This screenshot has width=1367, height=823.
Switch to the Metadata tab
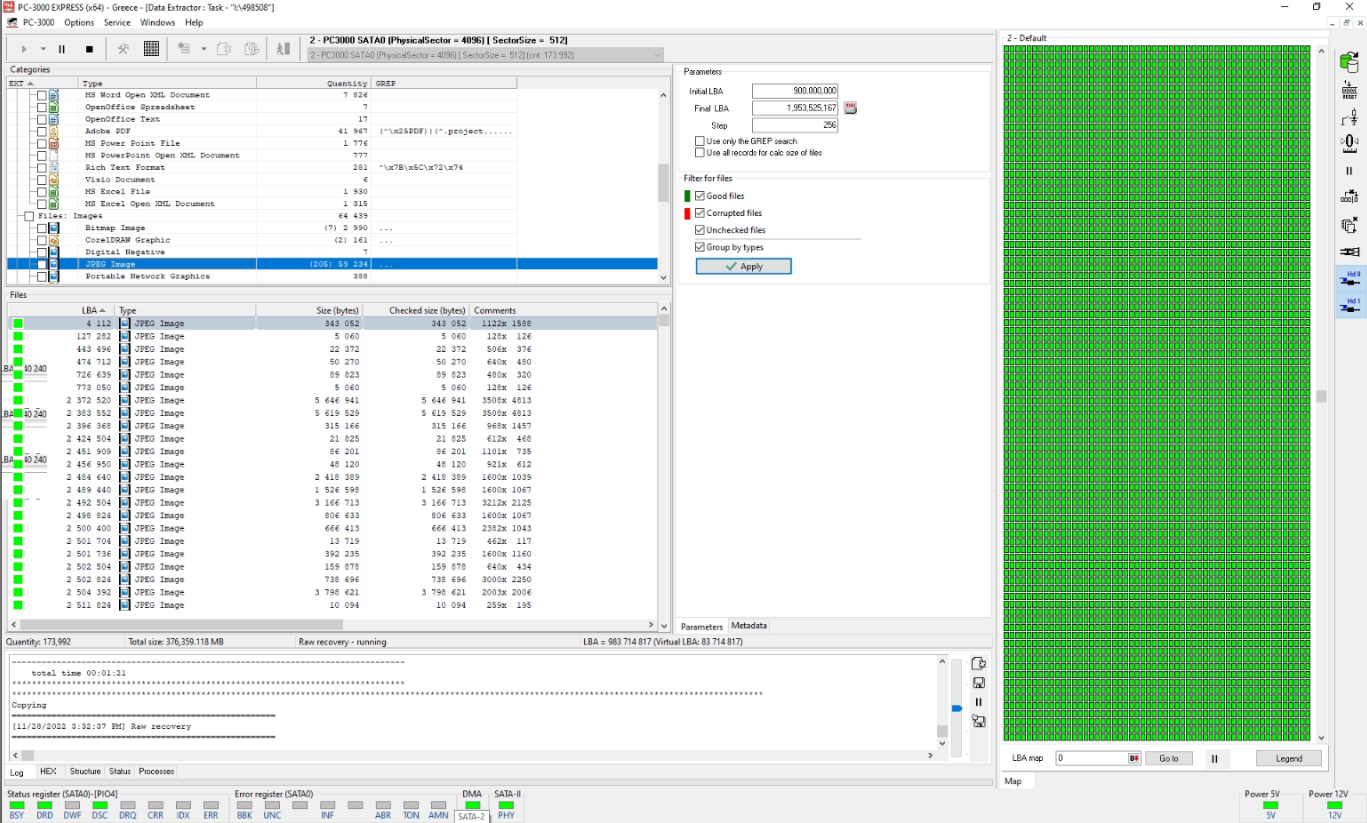pyautogui.click(x=749, y=626)
